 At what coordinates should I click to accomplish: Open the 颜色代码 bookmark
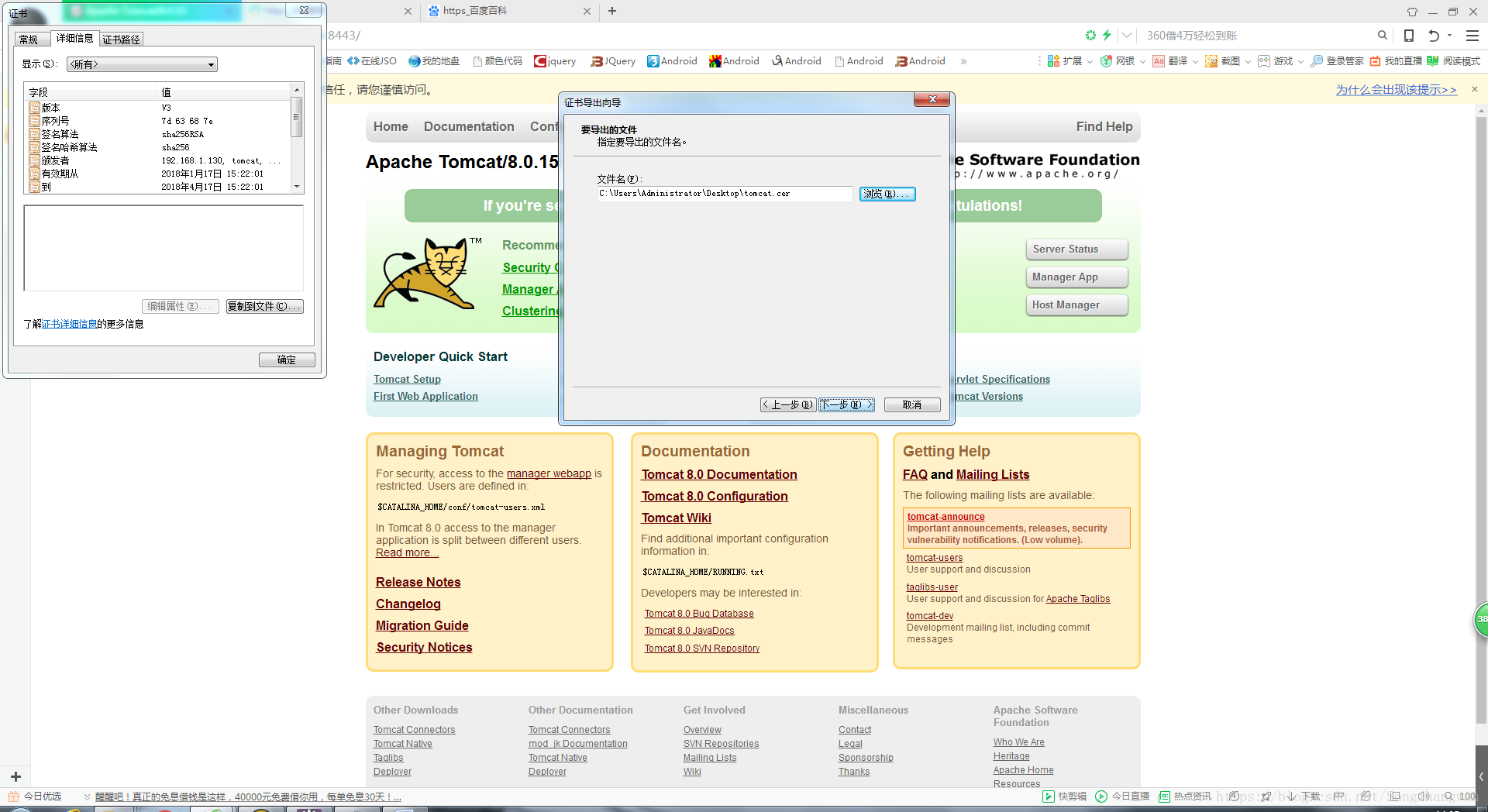[x=498, y=61]
